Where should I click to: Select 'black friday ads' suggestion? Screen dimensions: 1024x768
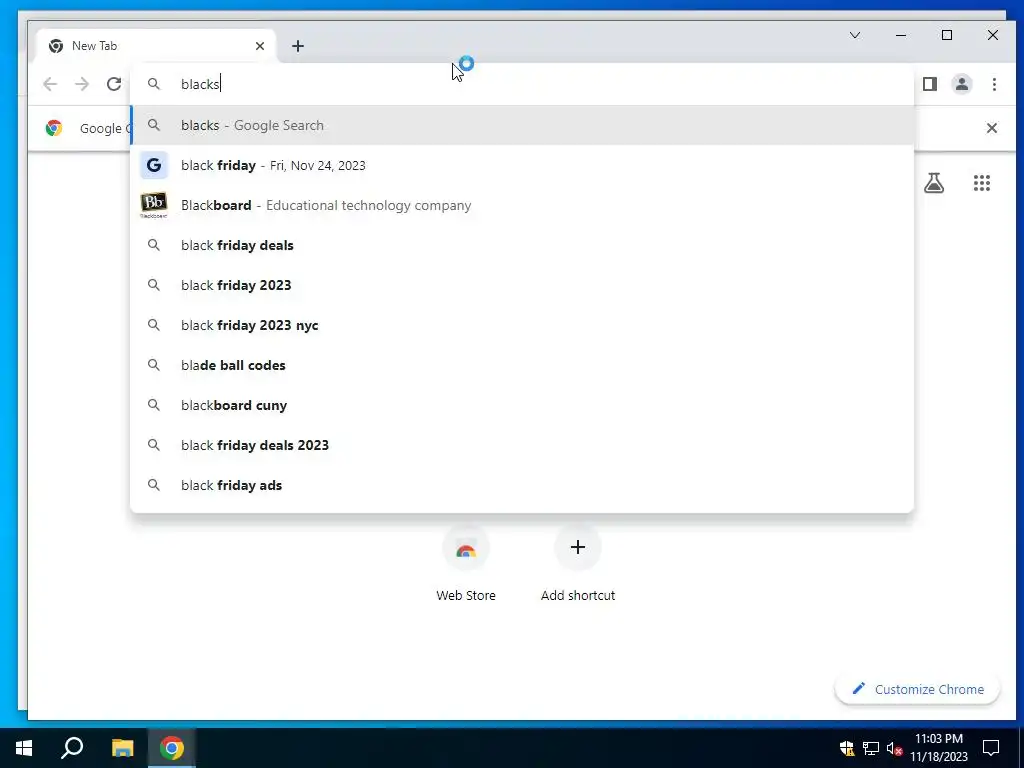pos(522,485)
